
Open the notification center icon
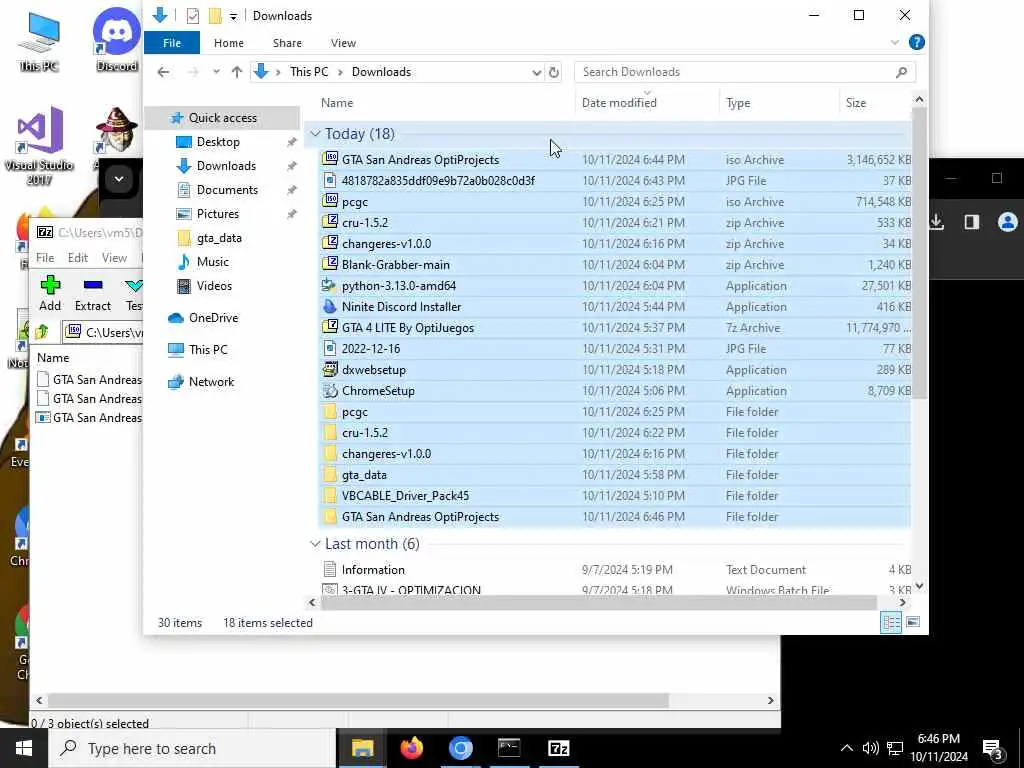tap(993, 749)
